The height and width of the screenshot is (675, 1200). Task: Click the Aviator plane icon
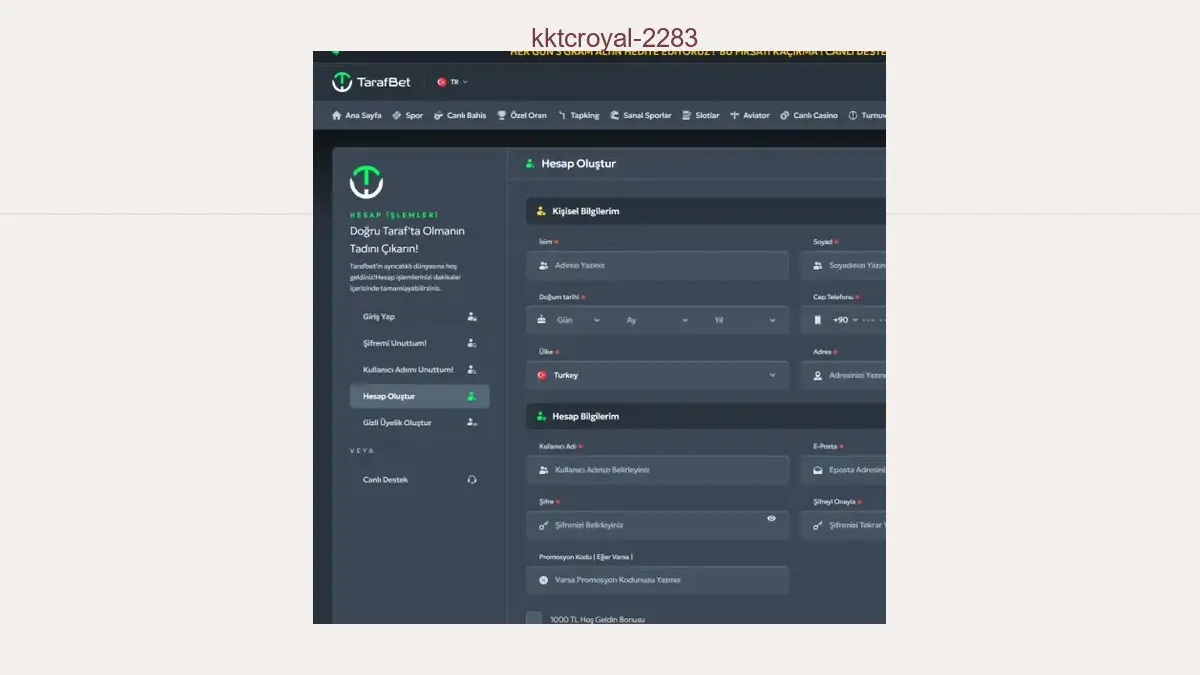click(735, 116)
